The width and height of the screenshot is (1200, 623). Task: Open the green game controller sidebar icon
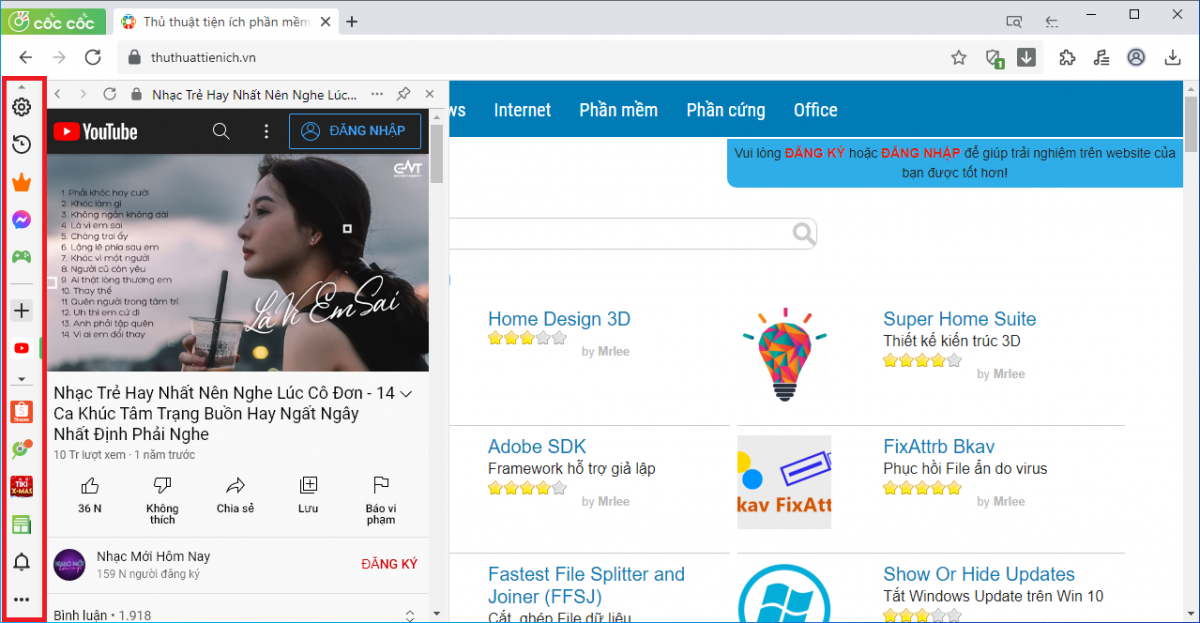21,257
